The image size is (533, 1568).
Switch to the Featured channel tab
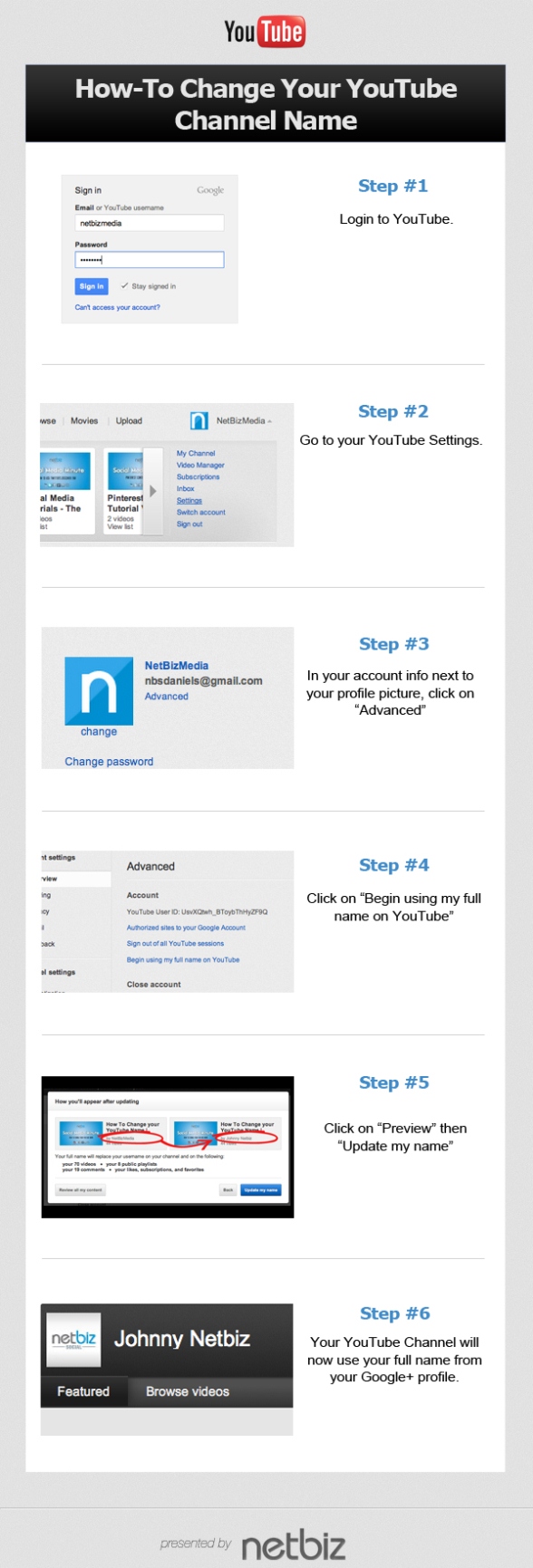[83, 1392]
